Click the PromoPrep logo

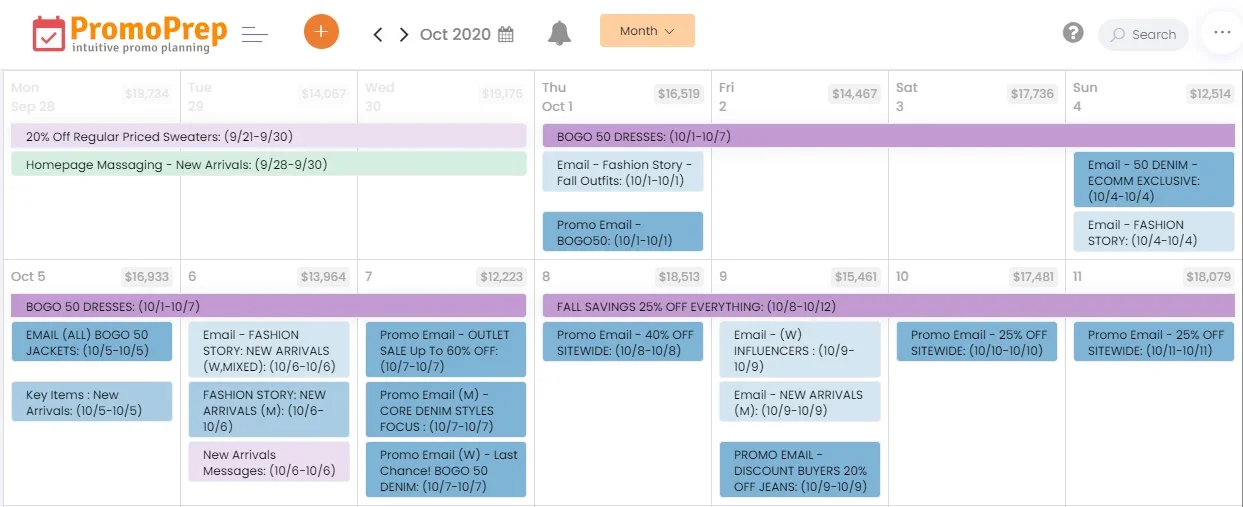tap(130, 34)
